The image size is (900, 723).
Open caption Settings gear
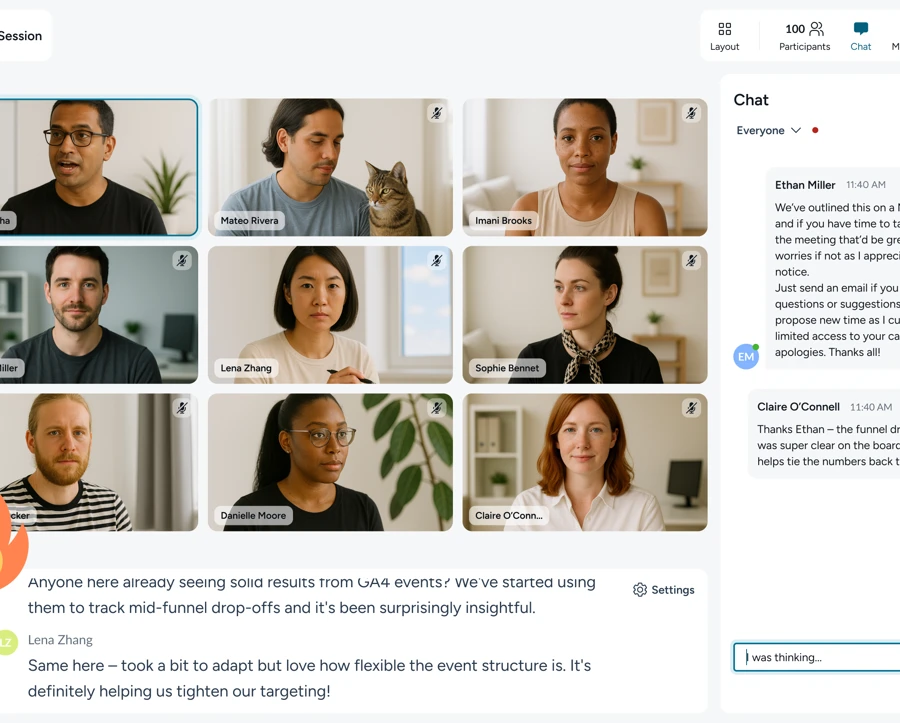pos(664,590)
